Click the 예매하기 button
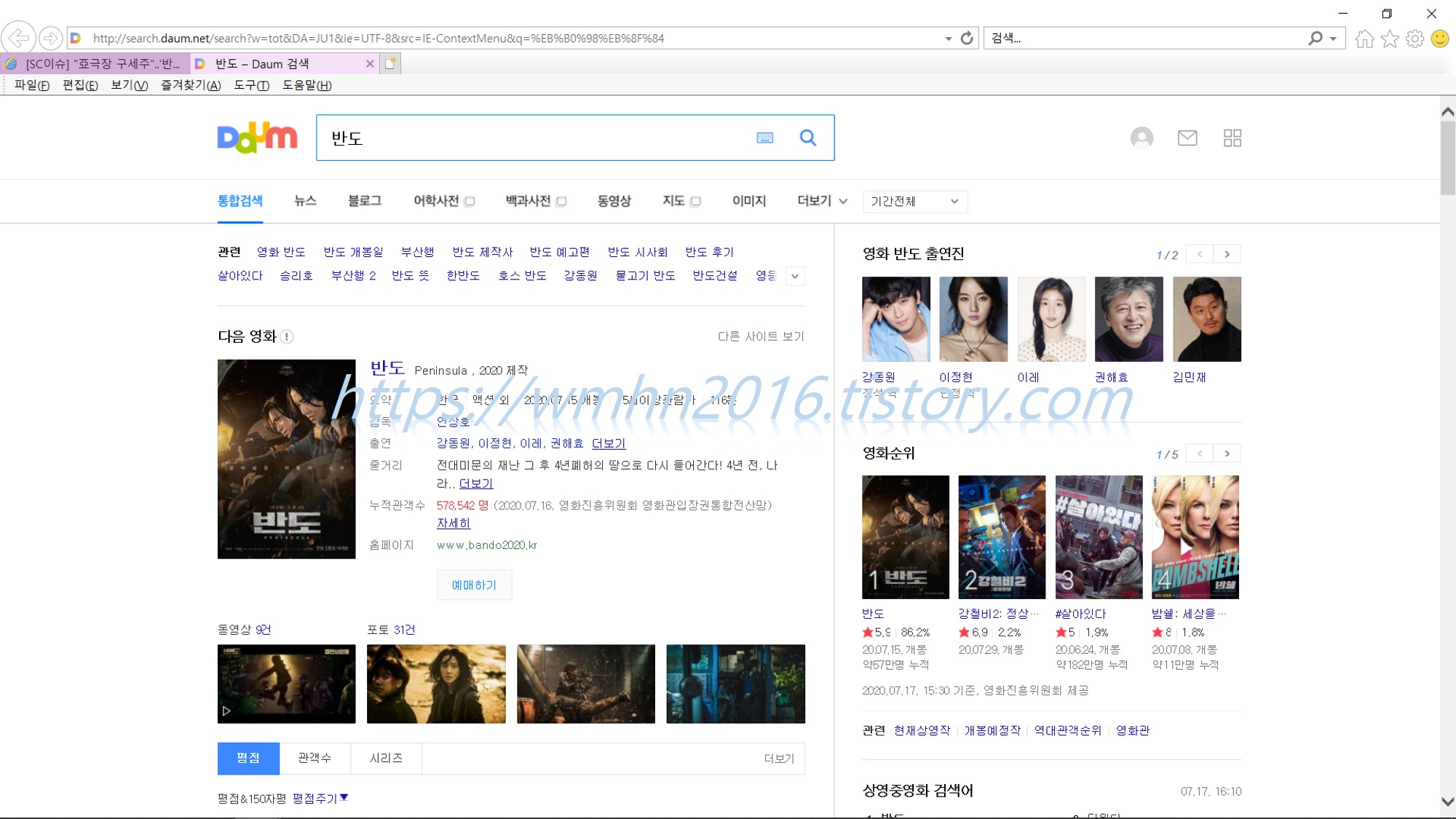Screen dimensions: 1456x819 (x=474, y=585)
